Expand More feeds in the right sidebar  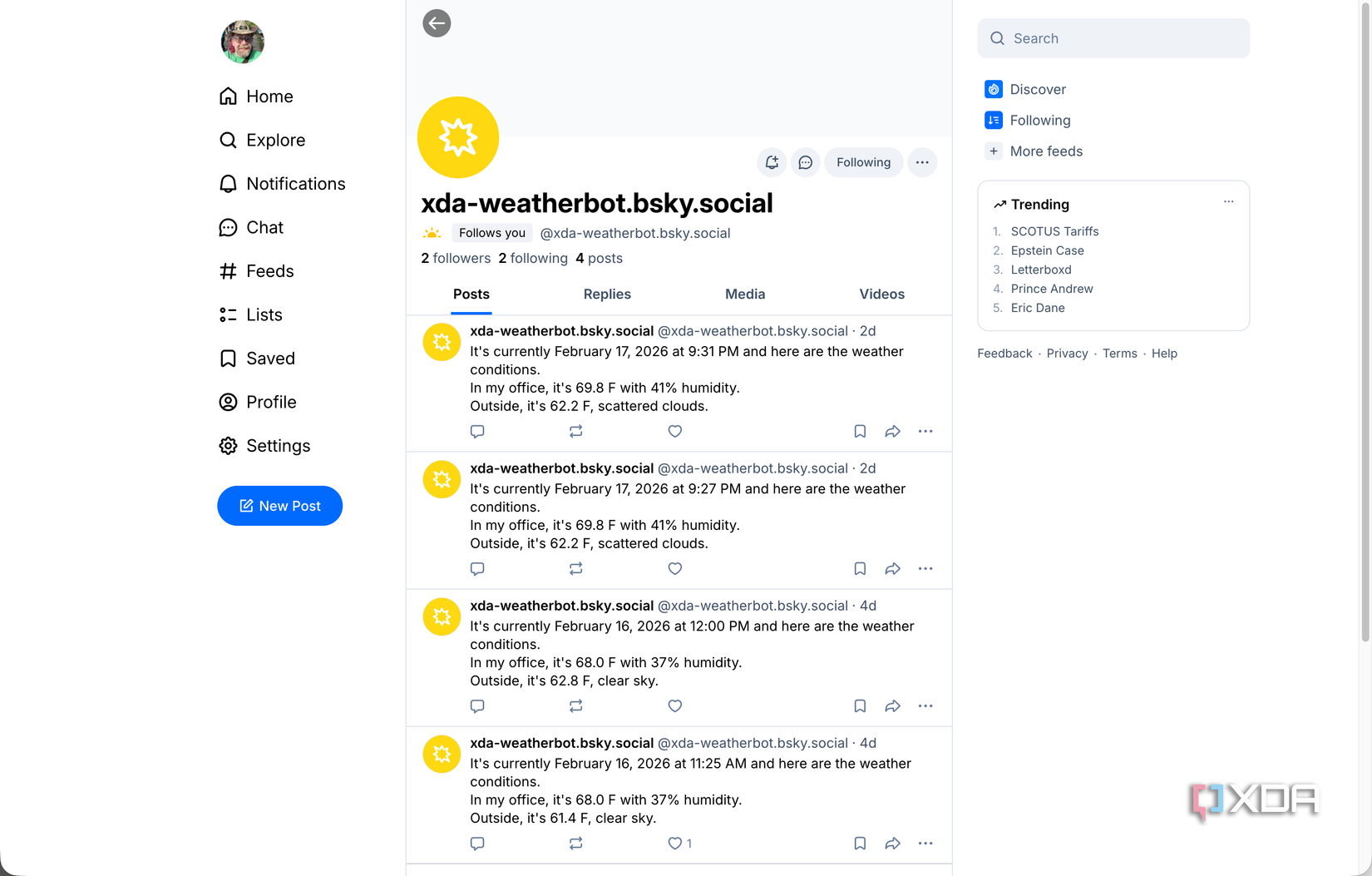coord(1046,151)
